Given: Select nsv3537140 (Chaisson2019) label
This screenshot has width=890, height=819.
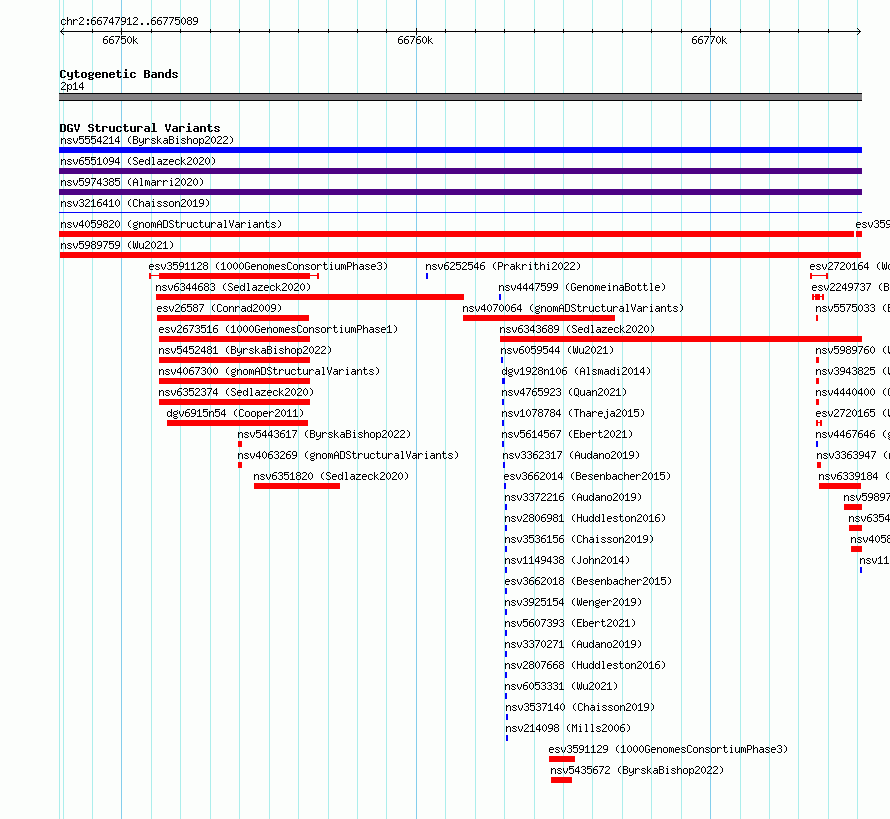Looking at the screenshot, I should [580, 707].
